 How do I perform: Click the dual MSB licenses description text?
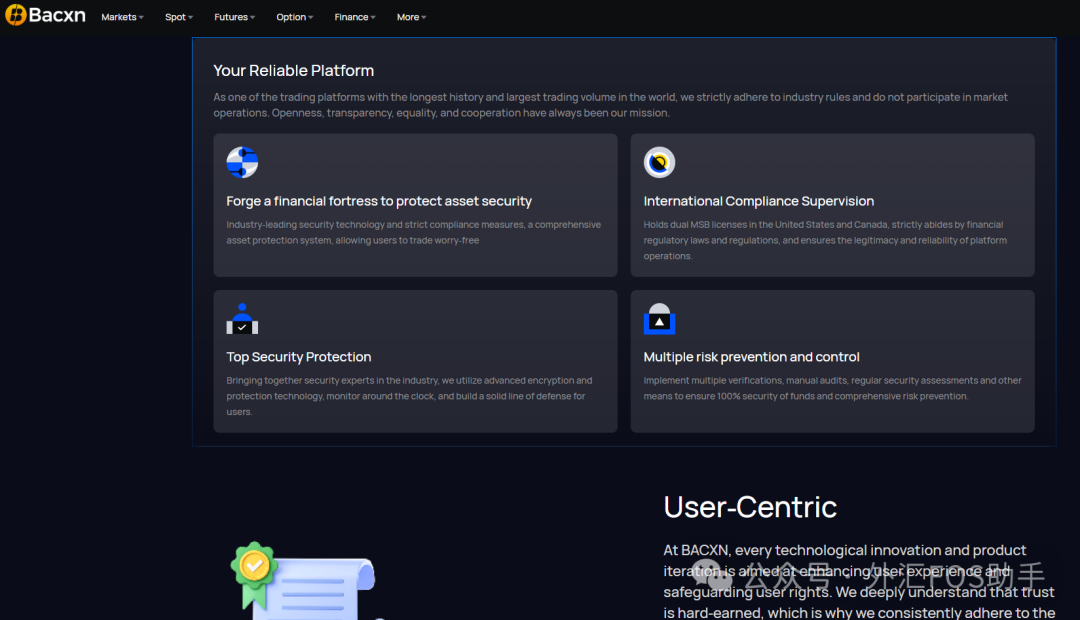tap(825, 240)
